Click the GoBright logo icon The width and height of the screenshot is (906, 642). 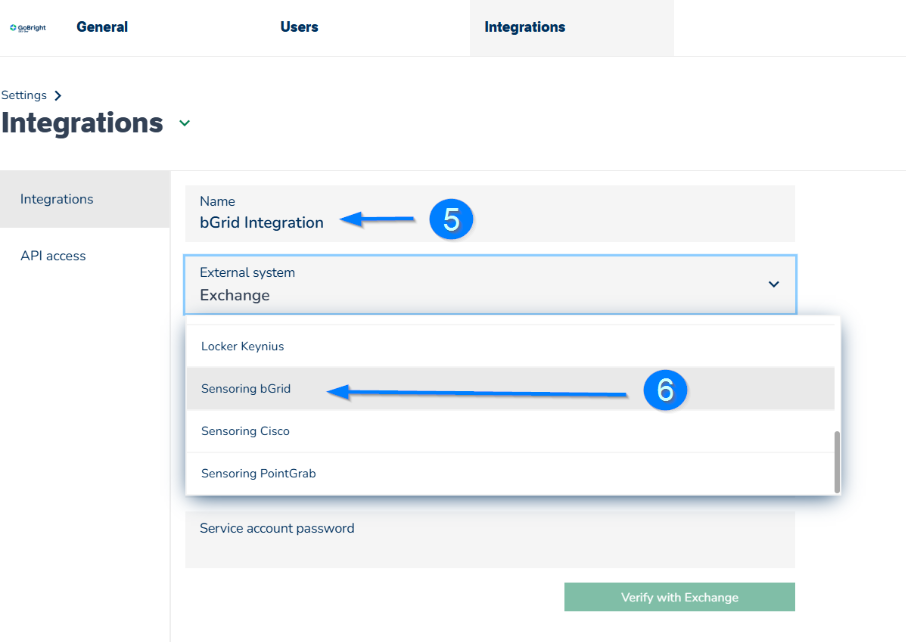tap(28, 27)
